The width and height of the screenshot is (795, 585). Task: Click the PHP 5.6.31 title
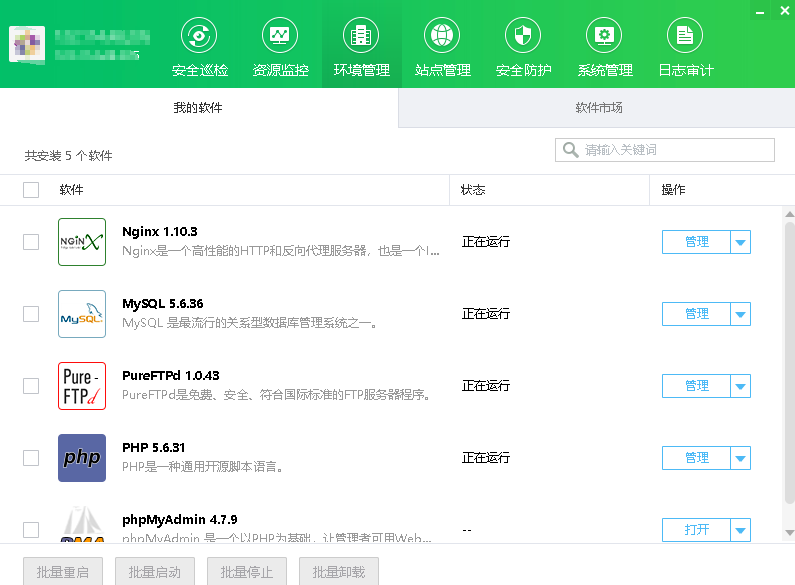pyautogui.click(x=154, y=448)
